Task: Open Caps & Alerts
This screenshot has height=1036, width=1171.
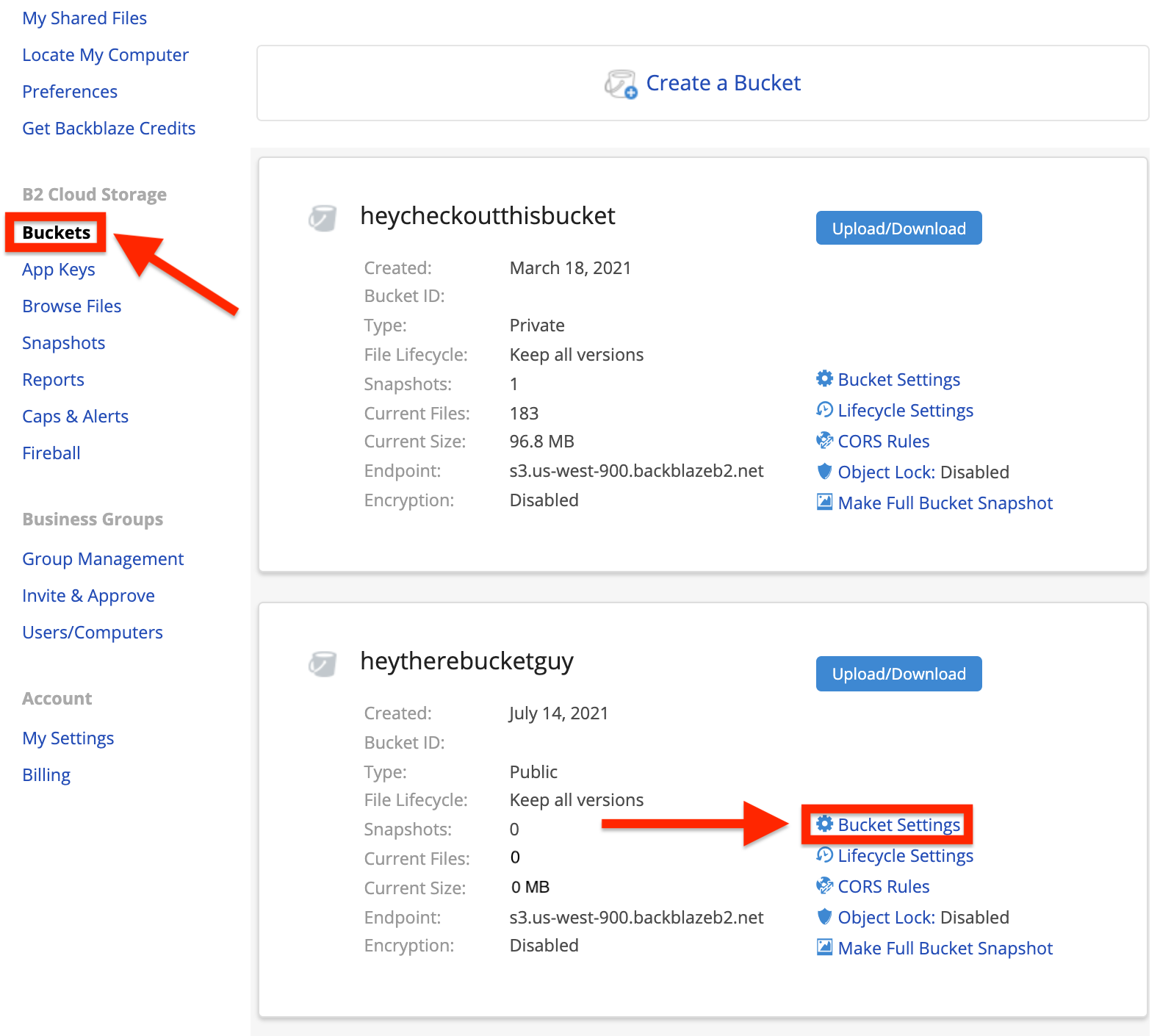Action: 75,417
